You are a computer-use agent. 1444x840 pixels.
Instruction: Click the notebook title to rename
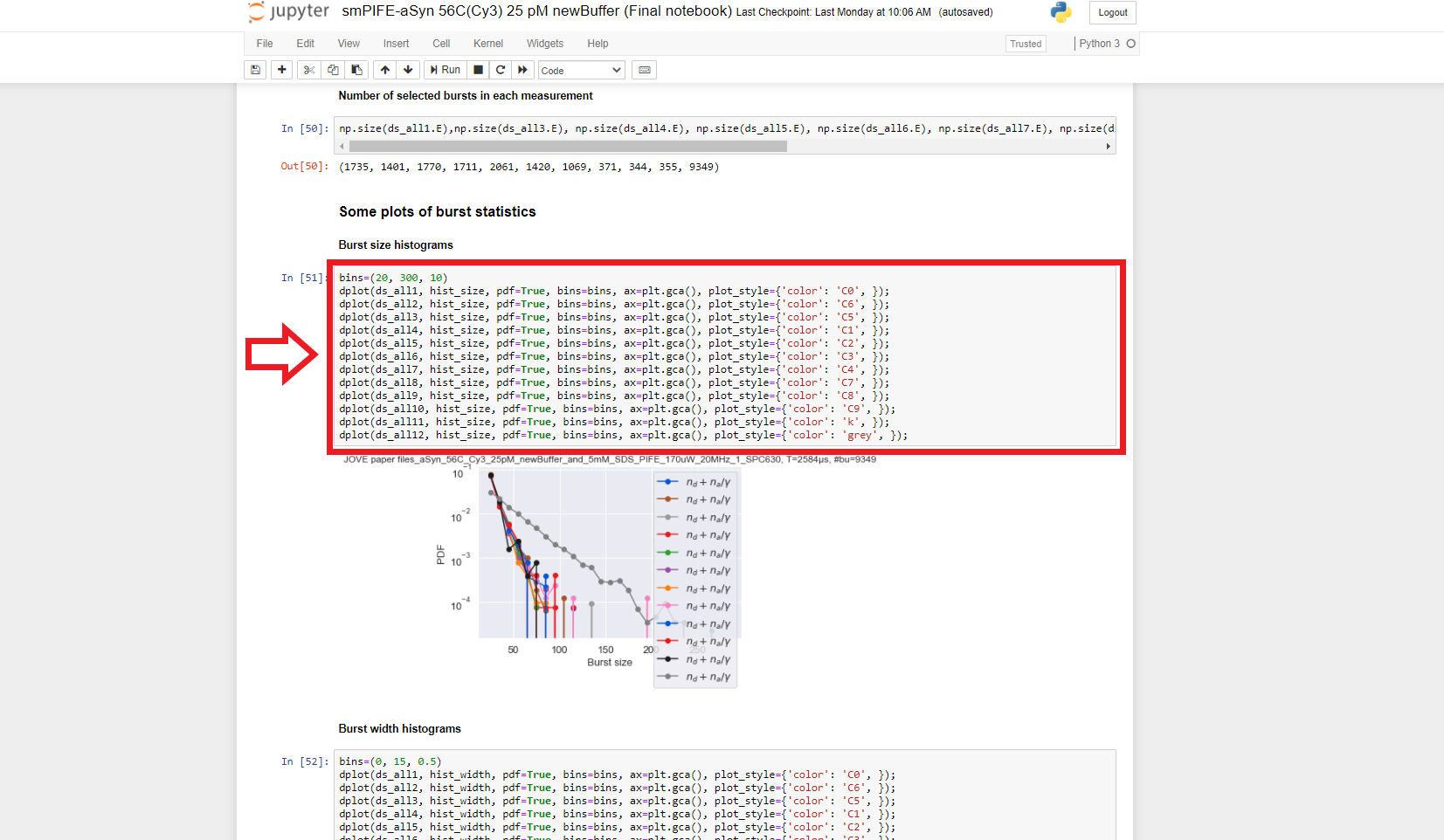point(536,11)
